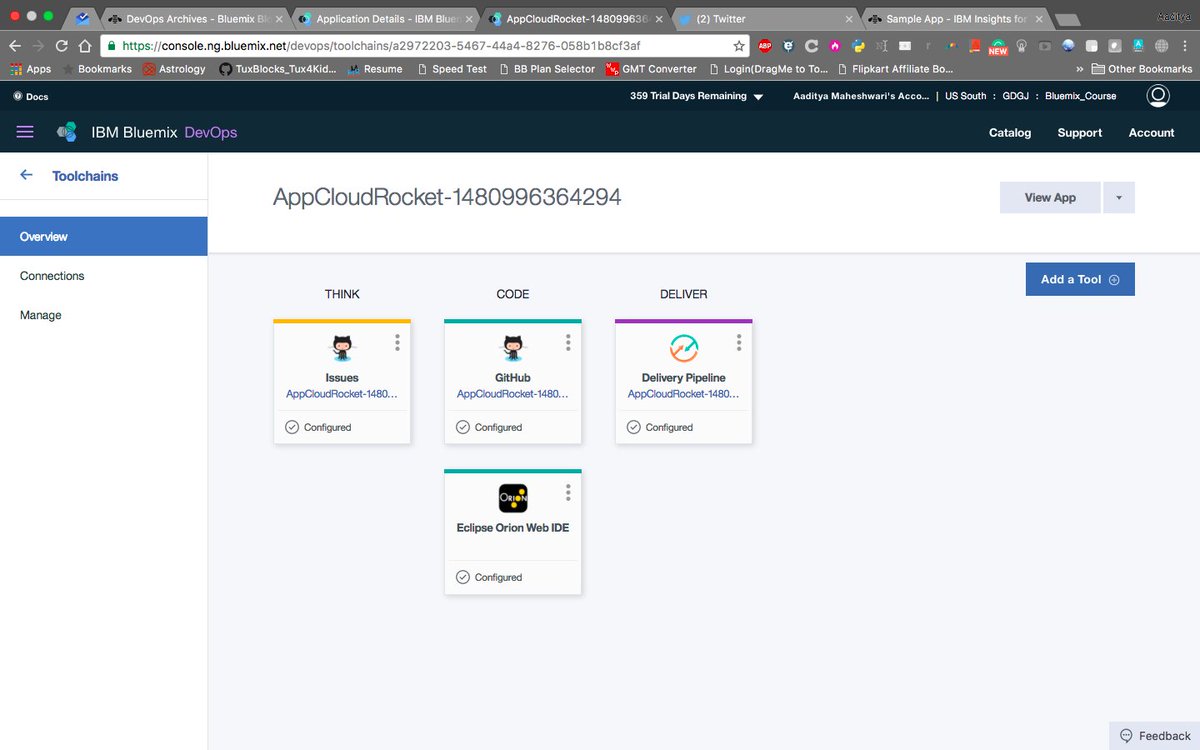
Task: Open the BB Plan Selector bookmark
Action: pos(546,69)
